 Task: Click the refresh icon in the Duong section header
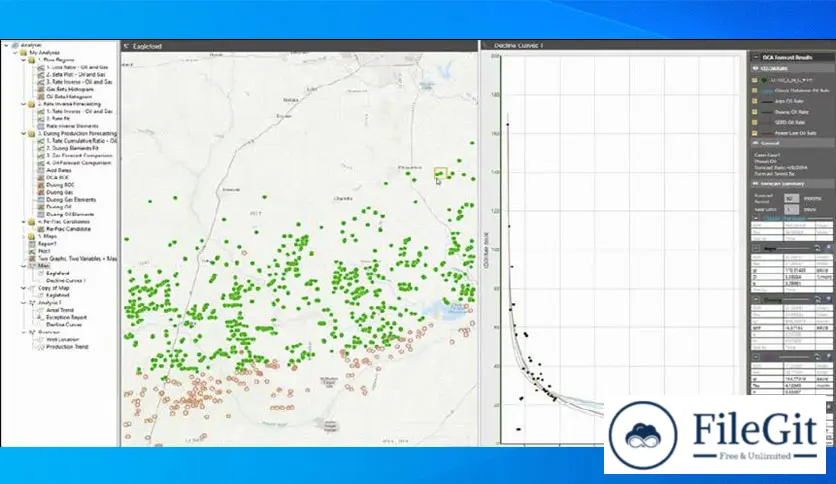[817, 300]
